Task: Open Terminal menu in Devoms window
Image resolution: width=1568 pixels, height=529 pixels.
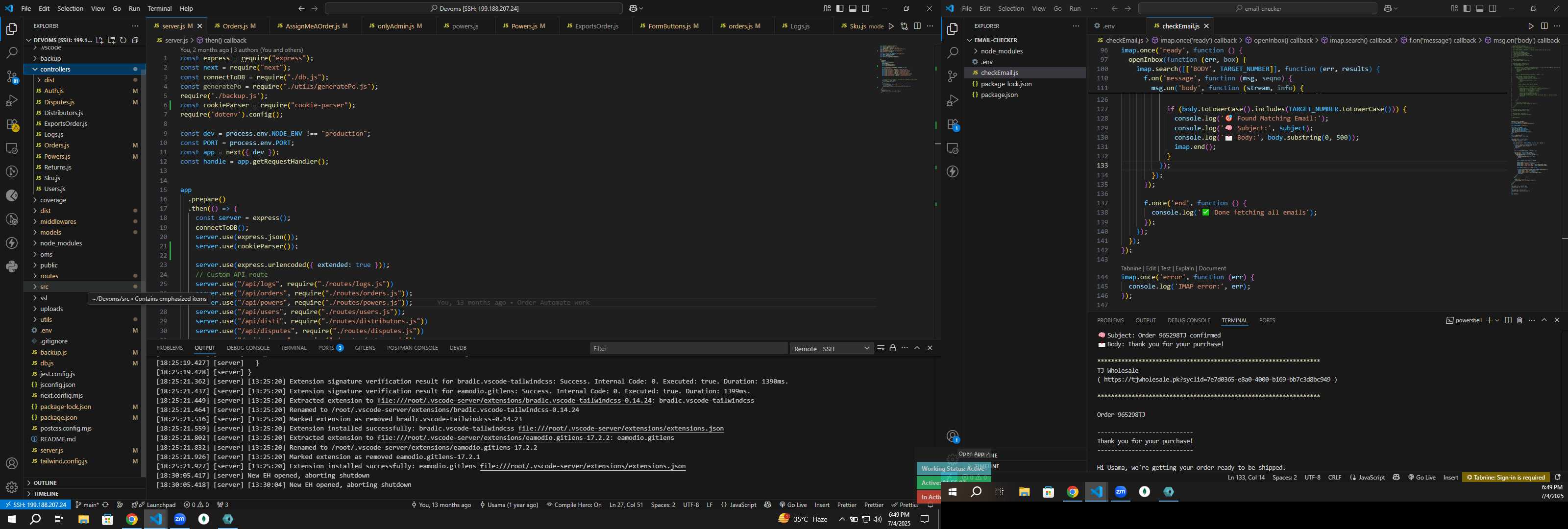Action: coord(159,8)
